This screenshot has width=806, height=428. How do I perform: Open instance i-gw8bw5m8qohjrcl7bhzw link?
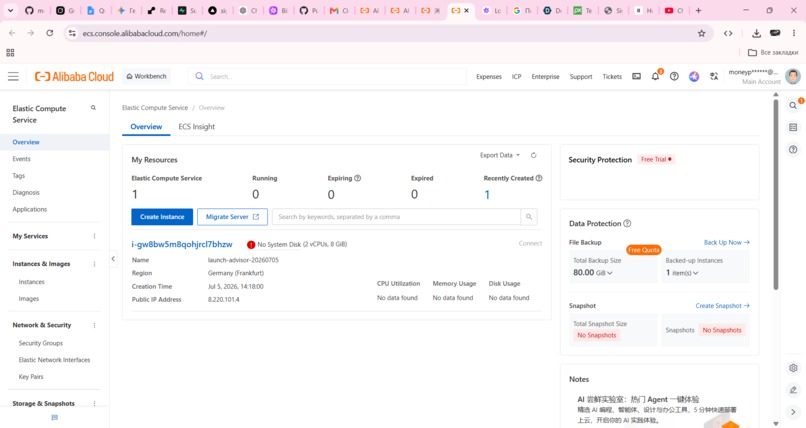click(182, 244)
